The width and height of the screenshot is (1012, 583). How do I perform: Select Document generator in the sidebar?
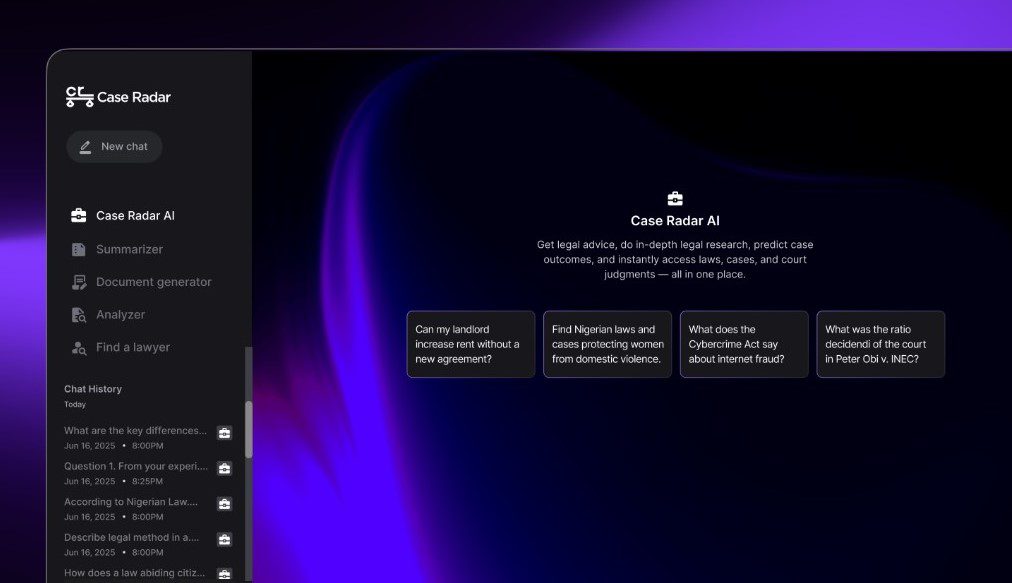[x=153, y=282]
